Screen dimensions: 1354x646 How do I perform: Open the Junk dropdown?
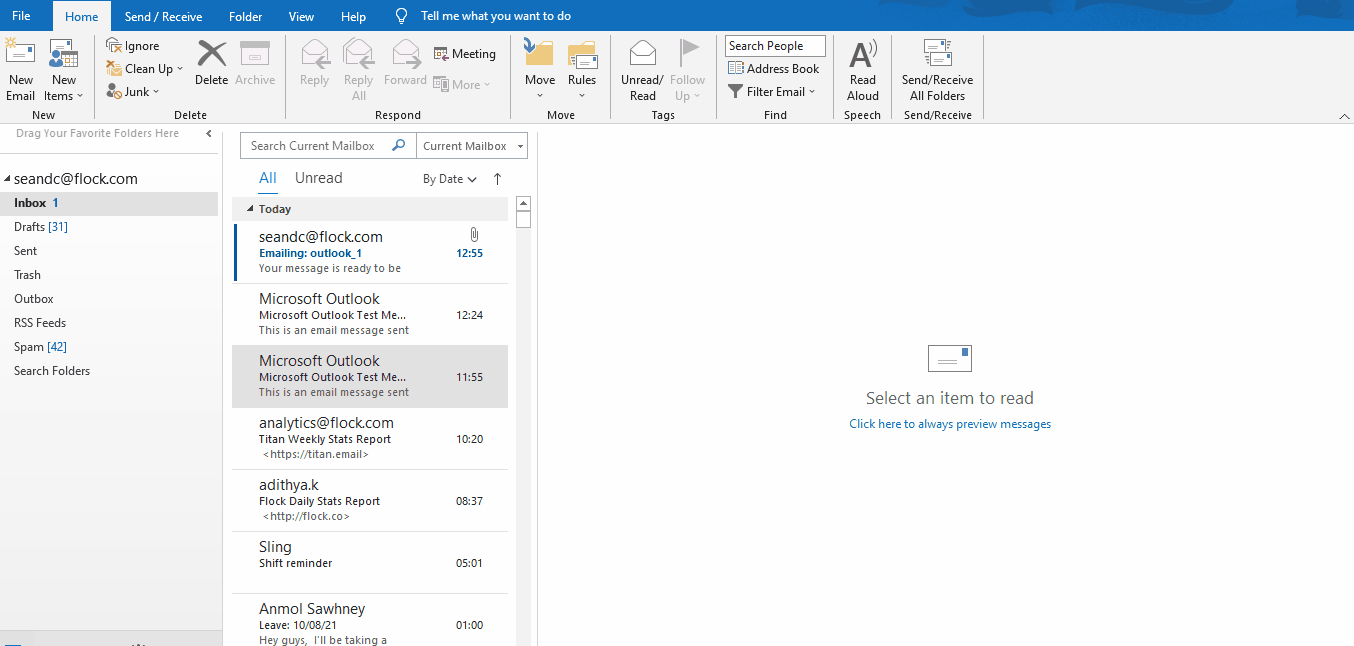(x=134, y=92)
